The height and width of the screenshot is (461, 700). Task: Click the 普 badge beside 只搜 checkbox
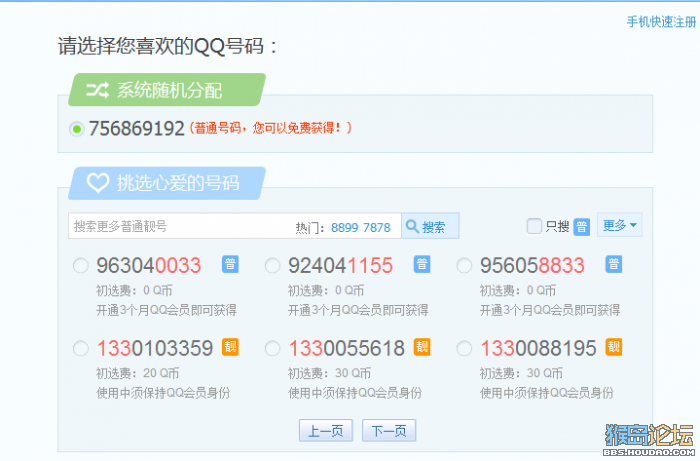click(582, 227)
